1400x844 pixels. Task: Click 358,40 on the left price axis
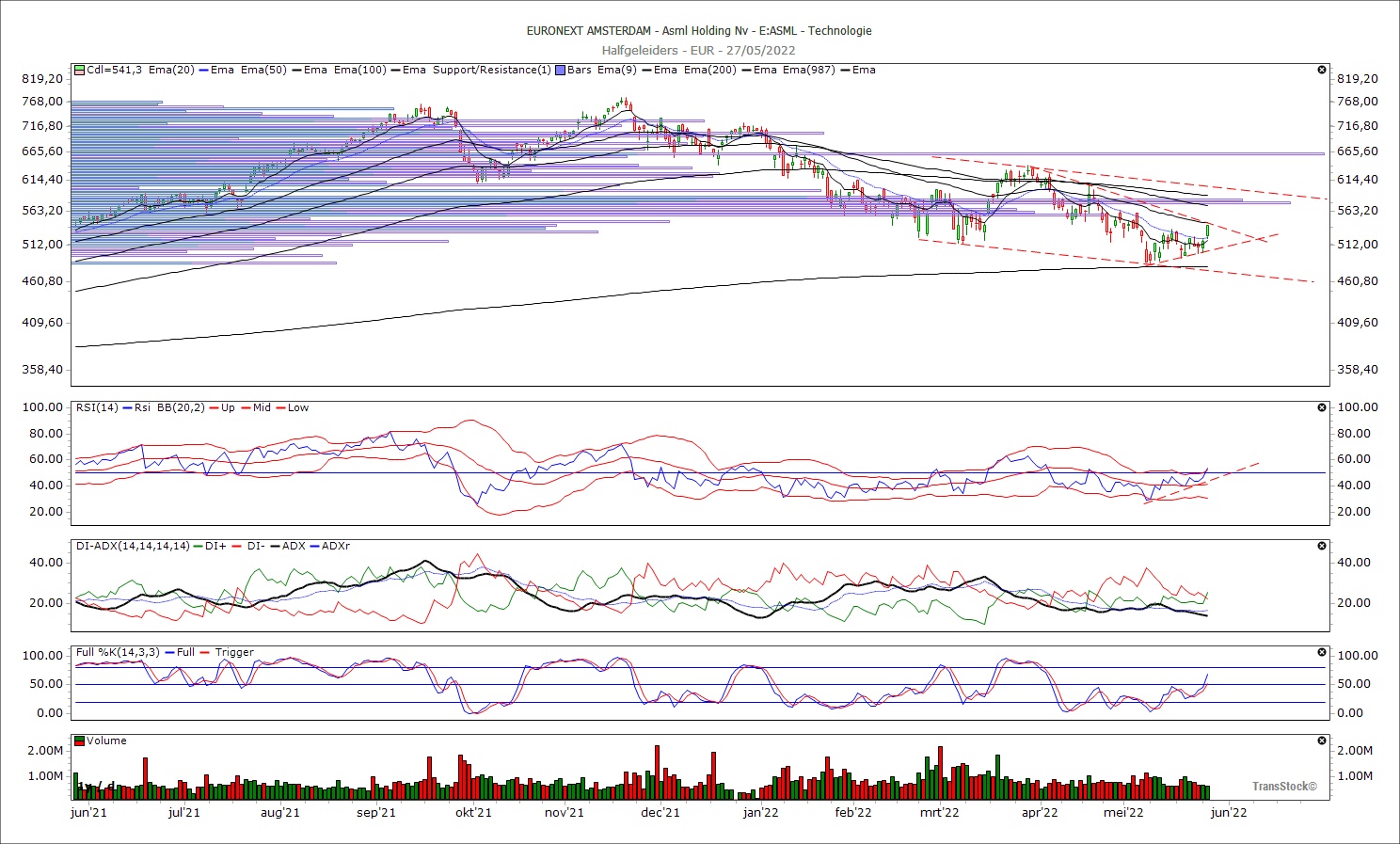42,370
